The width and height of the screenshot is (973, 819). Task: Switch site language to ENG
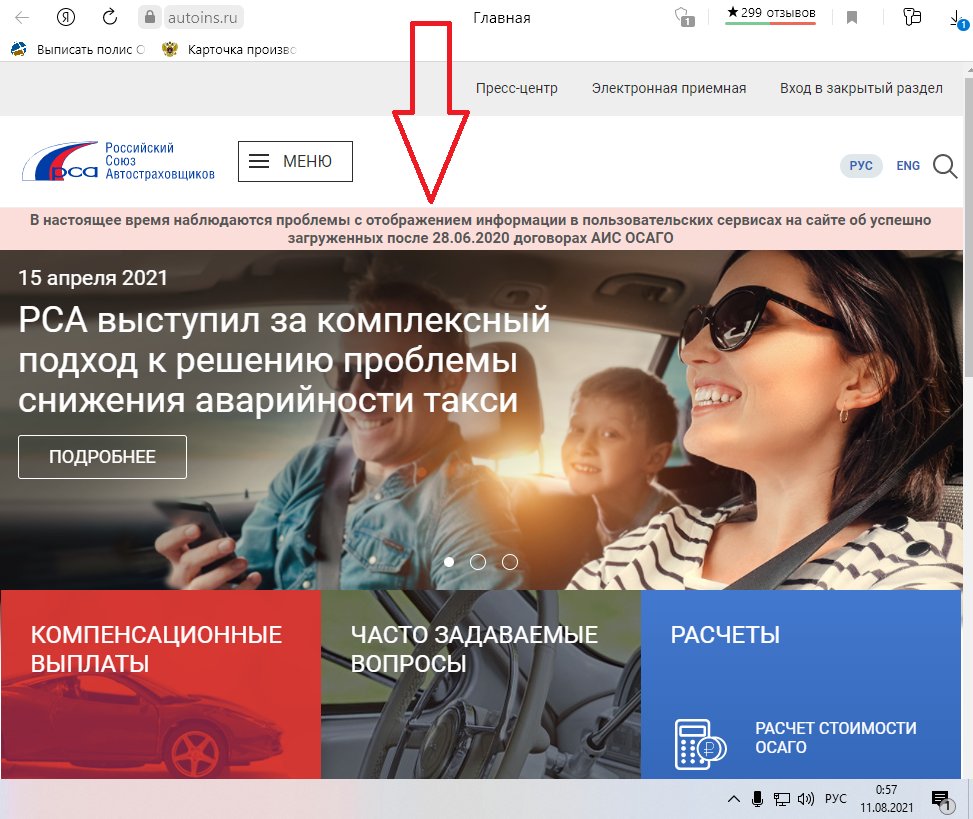908,166
